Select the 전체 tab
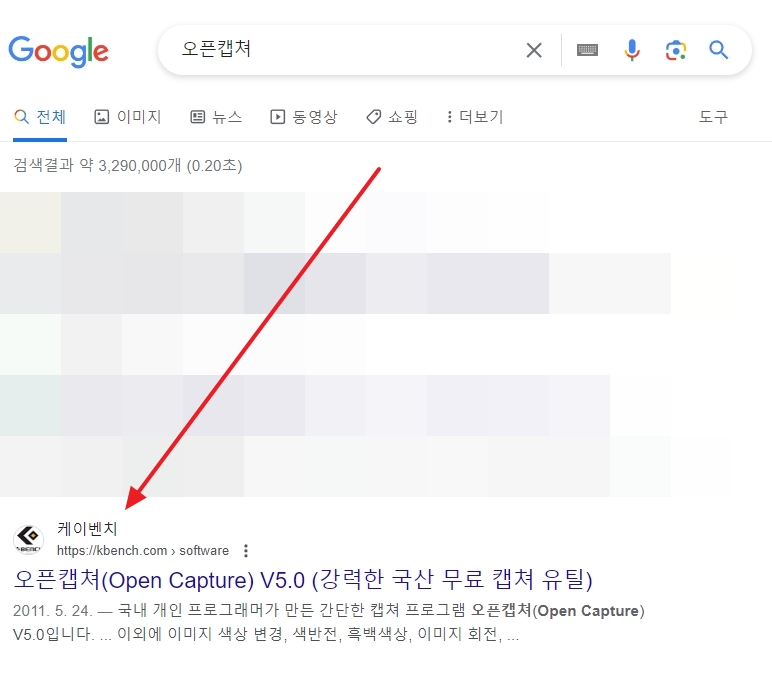The image size is (772, 679). (40, 117)
